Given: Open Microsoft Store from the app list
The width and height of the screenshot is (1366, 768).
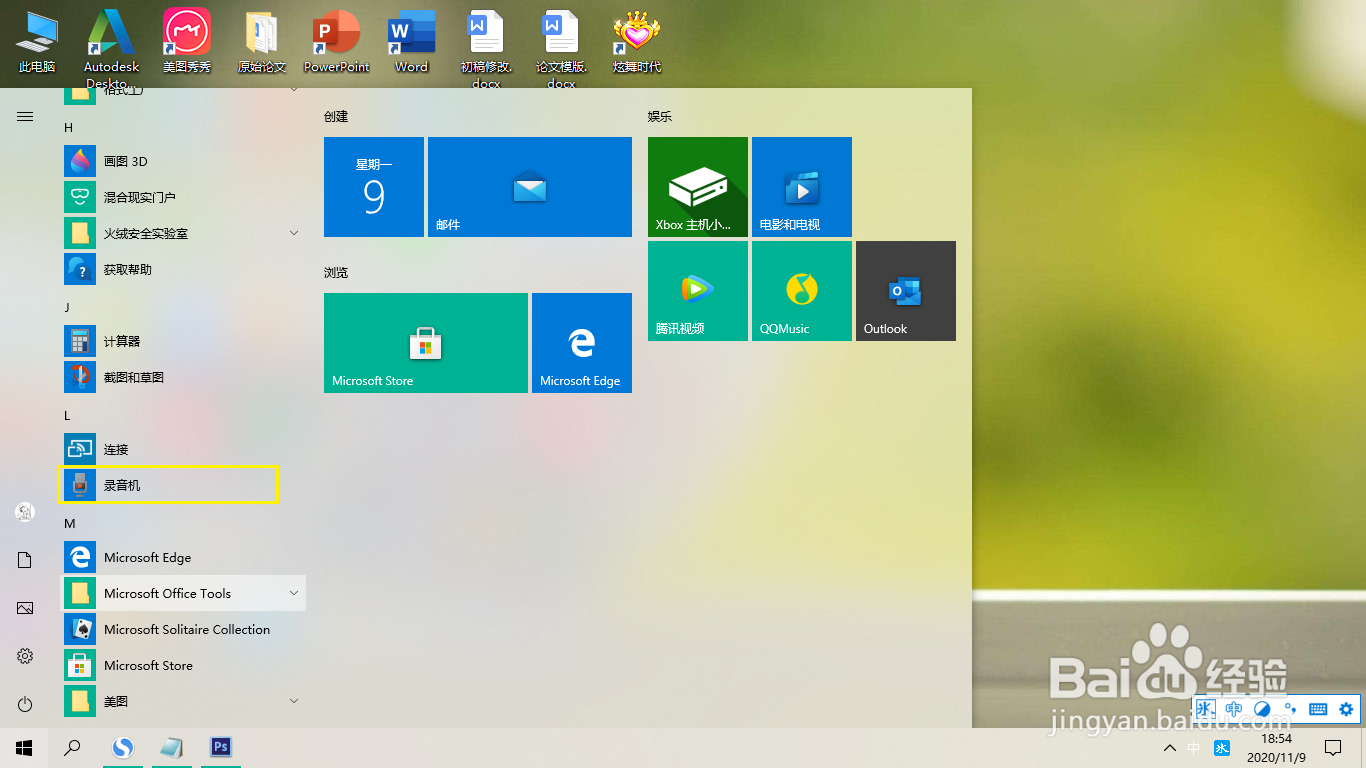Looking at the screenshot, I should [x=184, y=665].
